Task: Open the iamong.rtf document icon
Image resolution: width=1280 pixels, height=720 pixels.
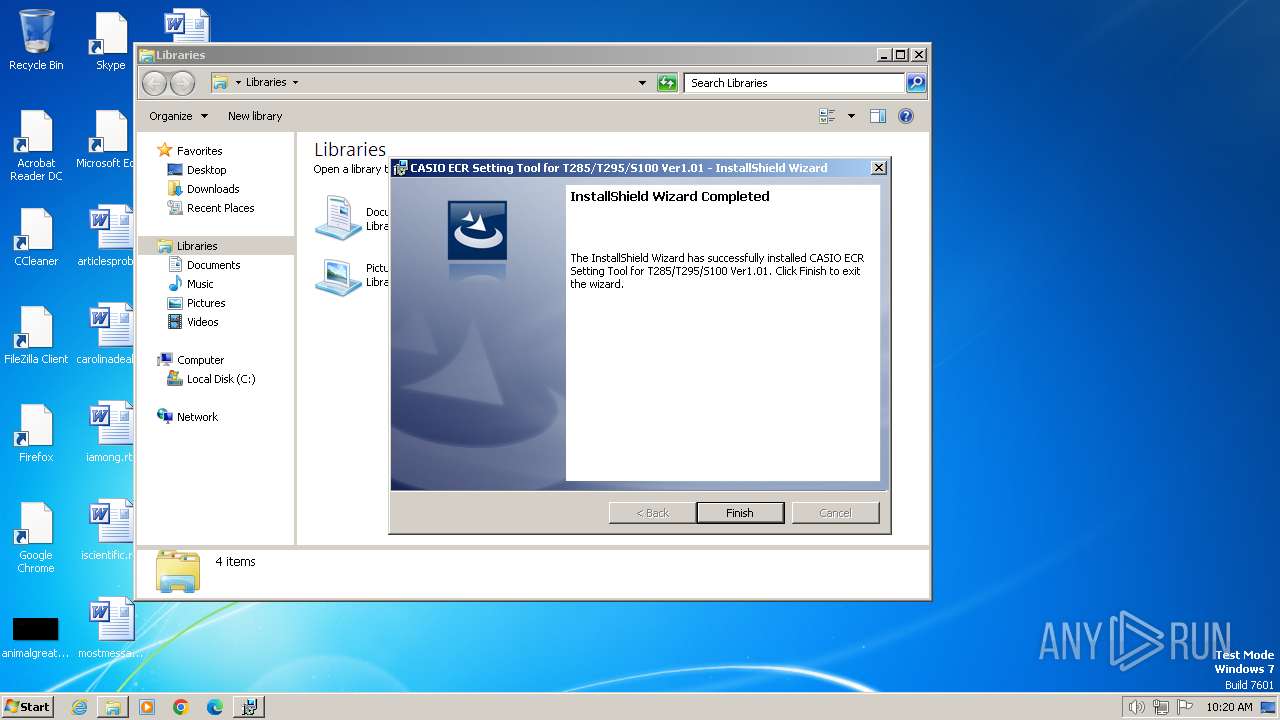Action: point(108,433)
